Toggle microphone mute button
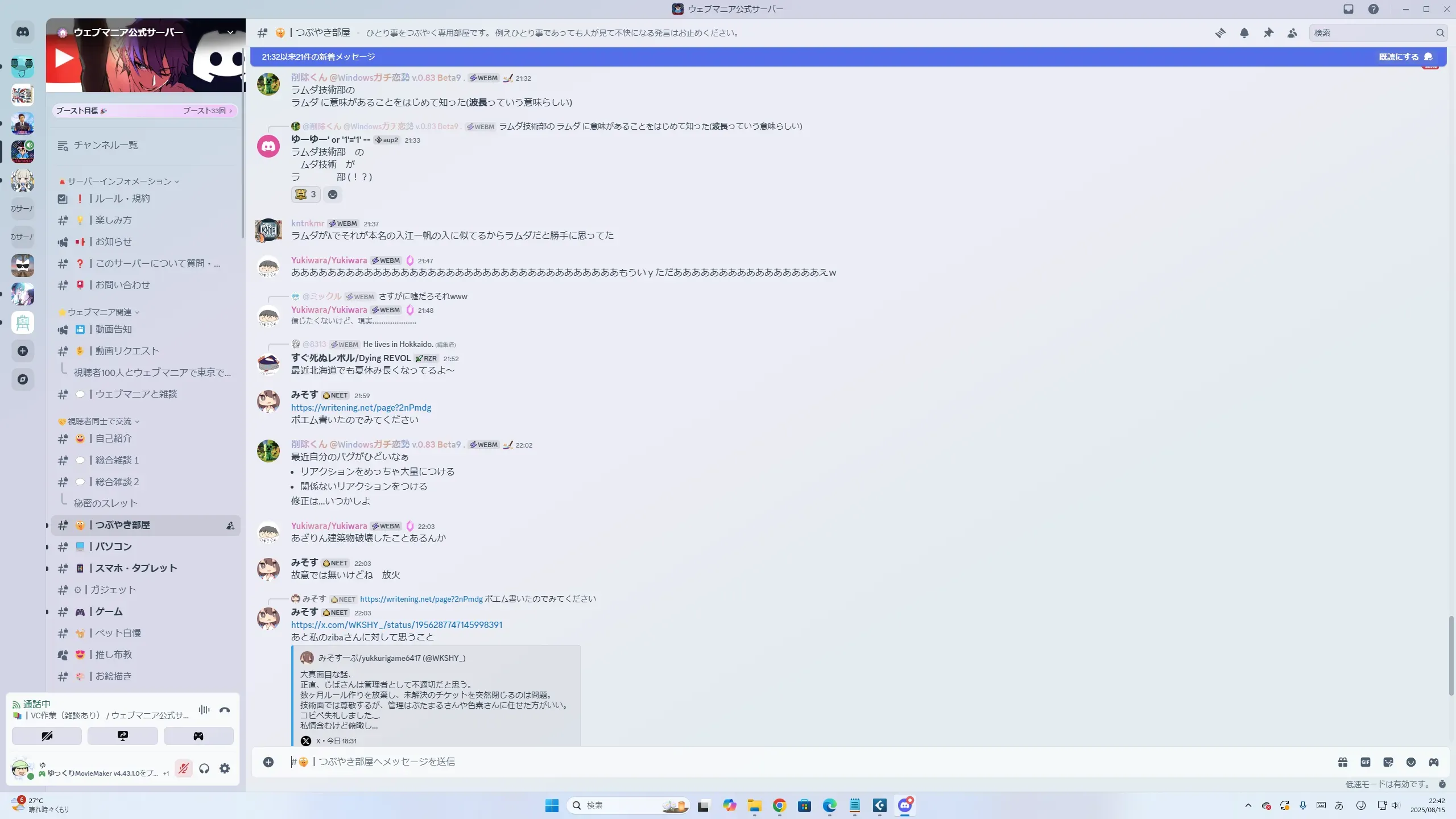Screen dimensions: 1456x819 [183, 769]
